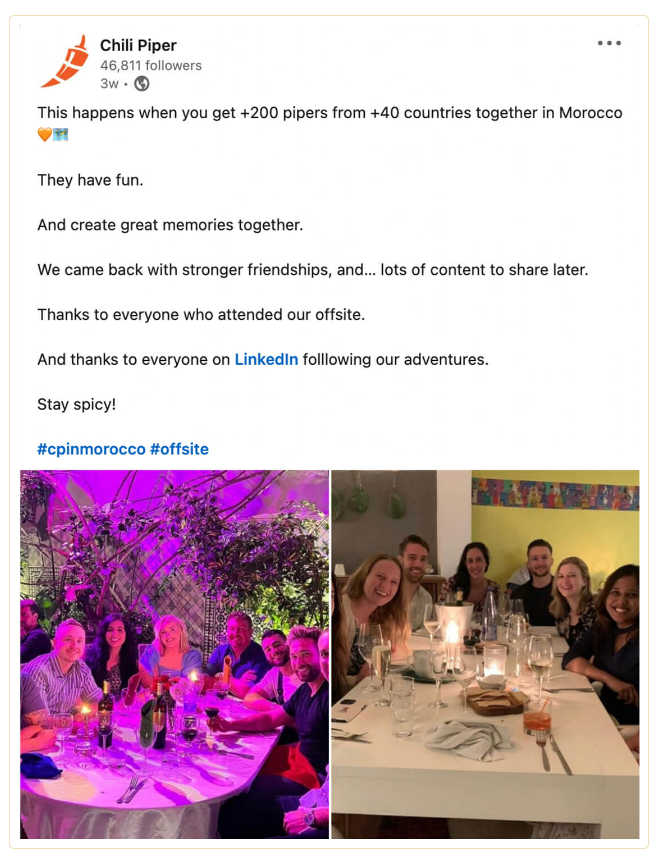663x858 pixels.
Task: Click the 3w post timestamp
Action: [x=109, y=84]
